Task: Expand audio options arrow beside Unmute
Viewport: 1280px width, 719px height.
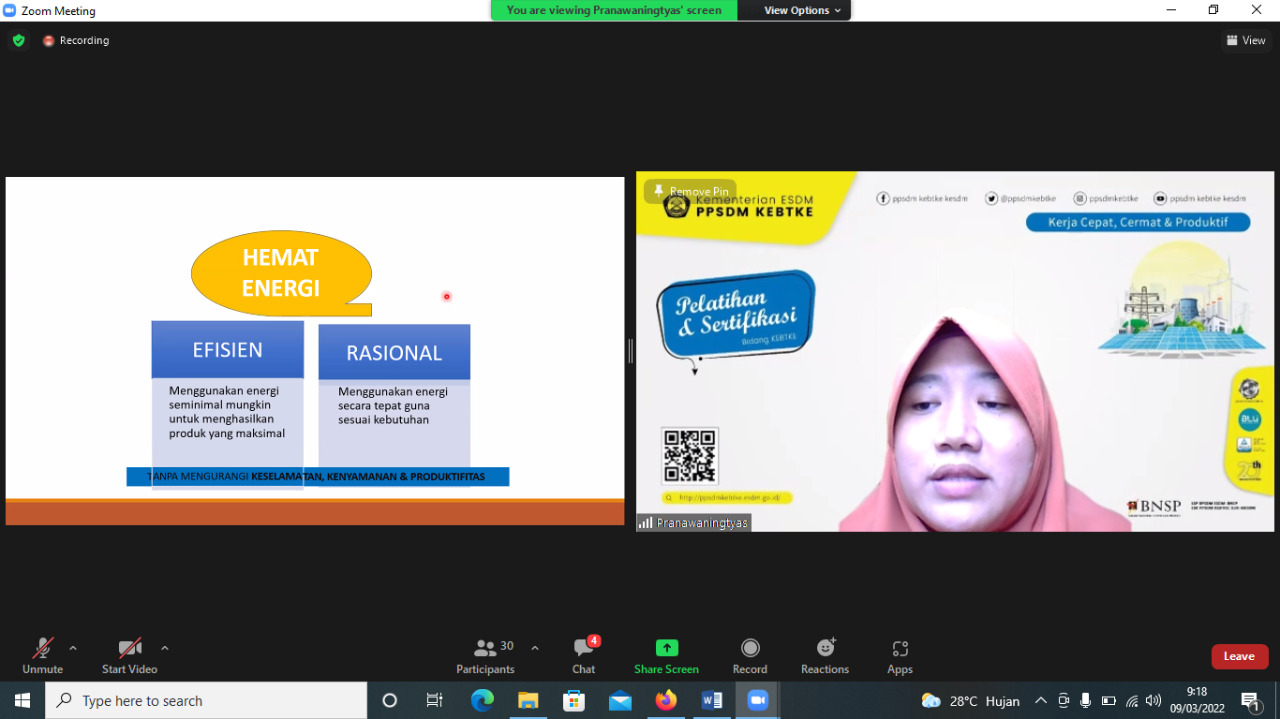Action: pos(73,648)
